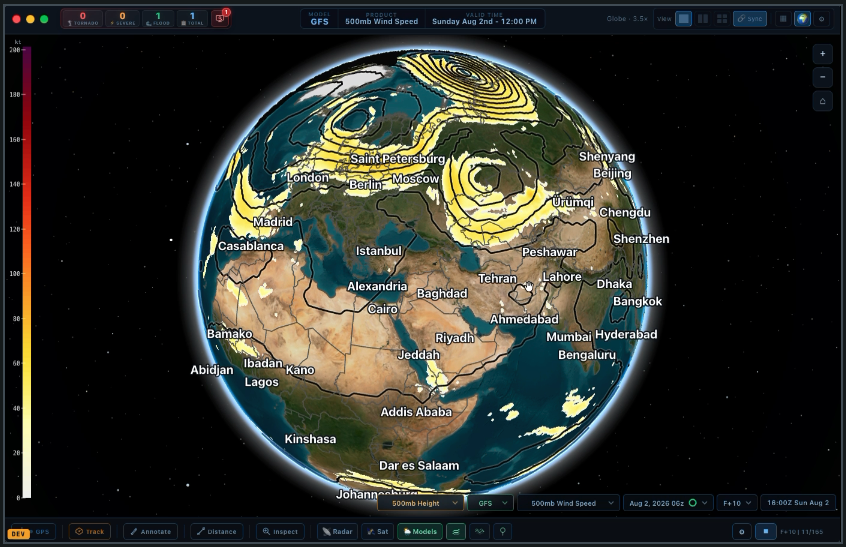Click the wave graph icon in bottom toolbar
The height and width of the screenshot is (547, 846).
(479, 531)
